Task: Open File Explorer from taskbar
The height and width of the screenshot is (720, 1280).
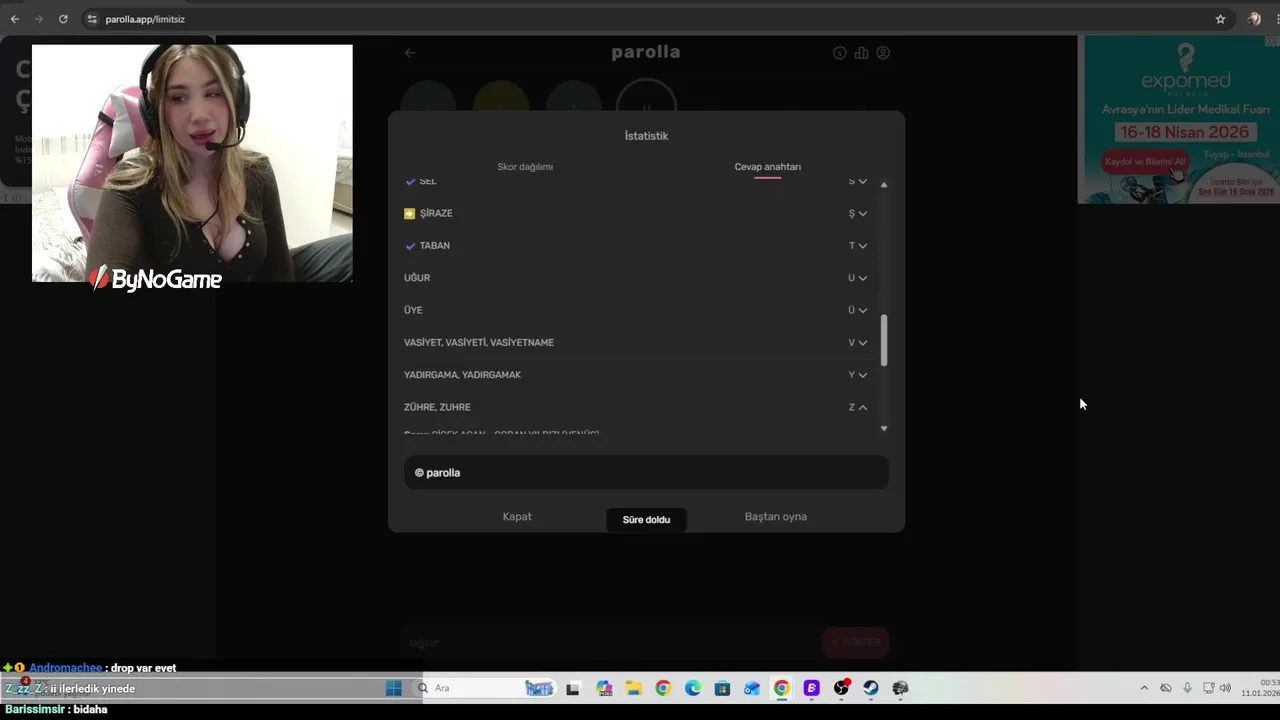Action: [633, 688]
